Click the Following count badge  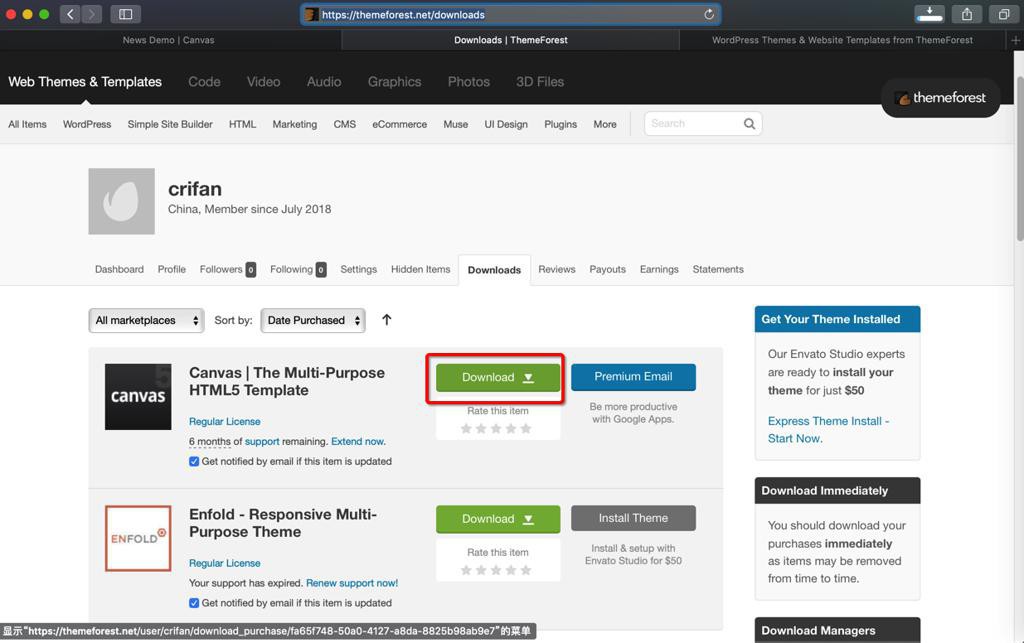click(321, 270)
